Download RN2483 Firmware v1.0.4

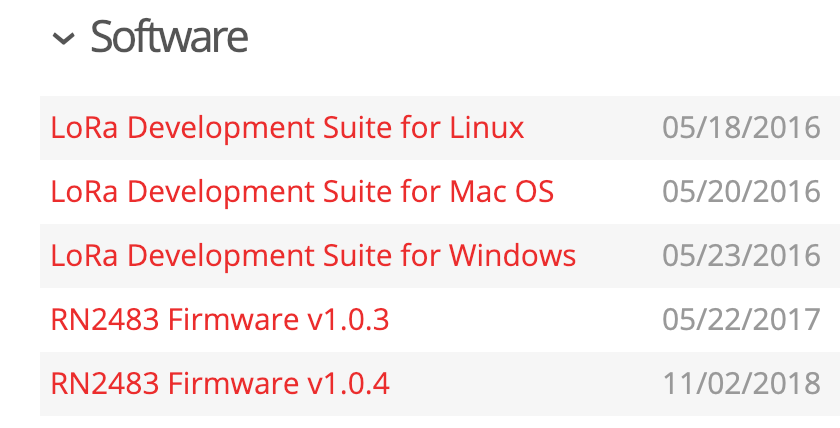click(x=220, y=384)
